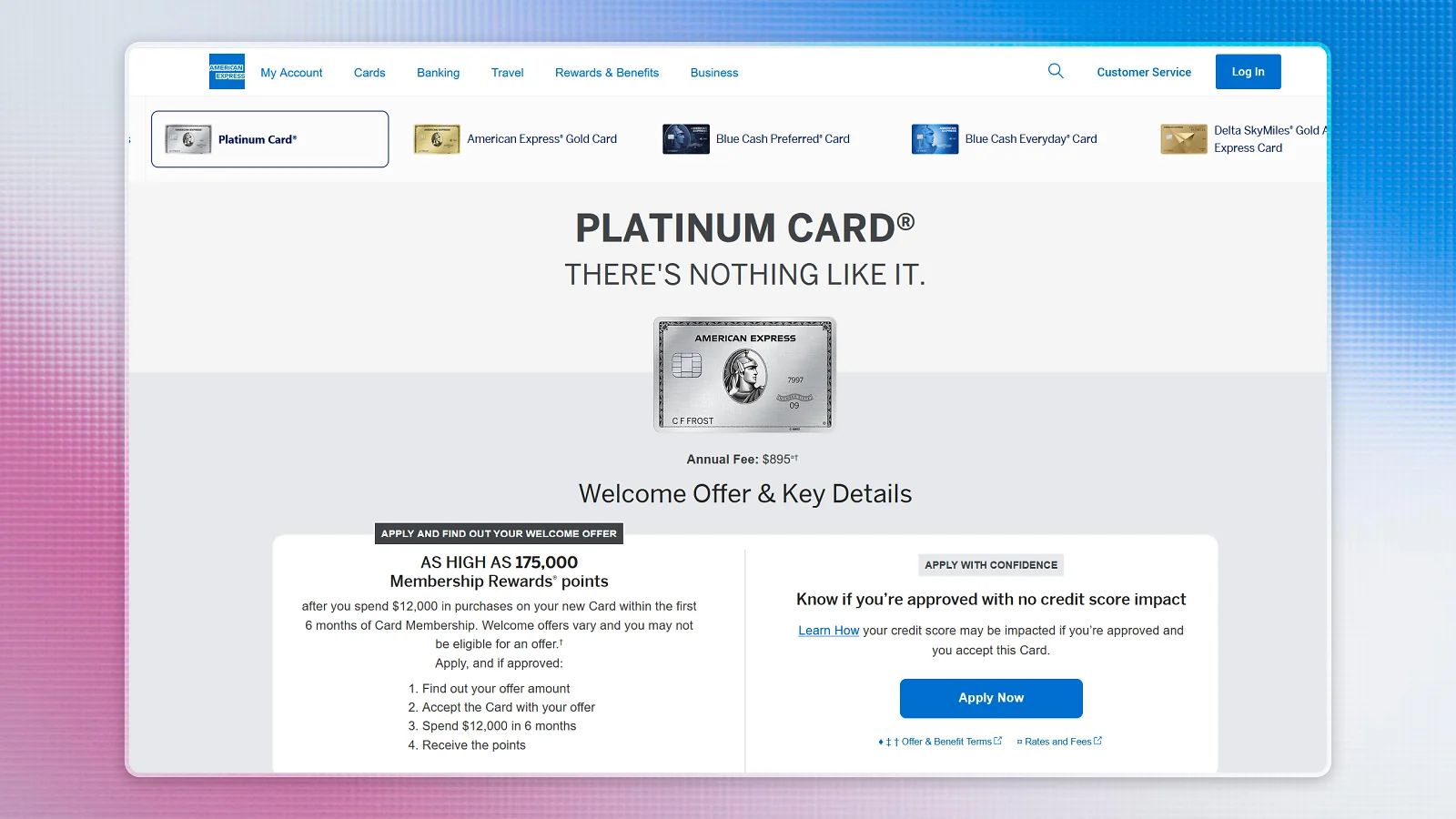Click the APPLY WITH CONFIDENCE badge
This screenshot has width=1456, height=819.
click(991, 565)
